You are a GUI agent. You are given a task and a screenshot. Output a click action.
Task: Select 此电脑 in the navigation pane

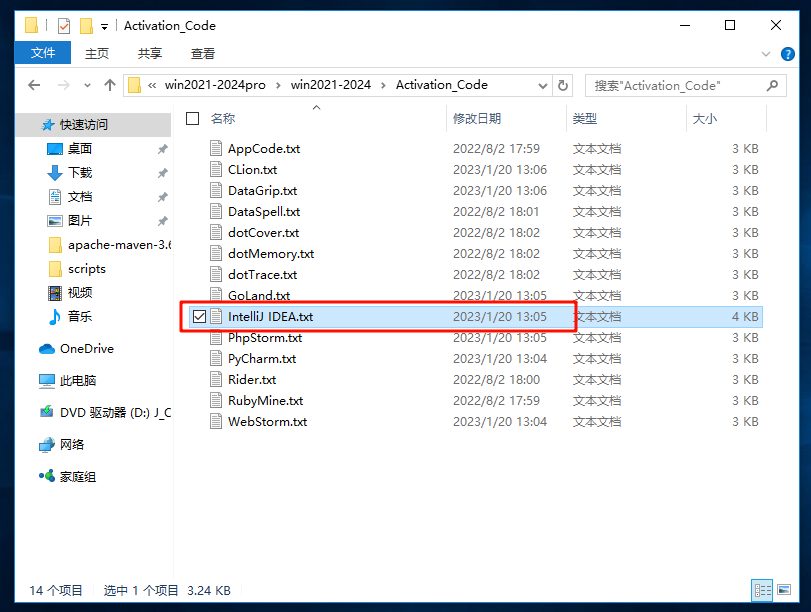(x=78, y=381)
